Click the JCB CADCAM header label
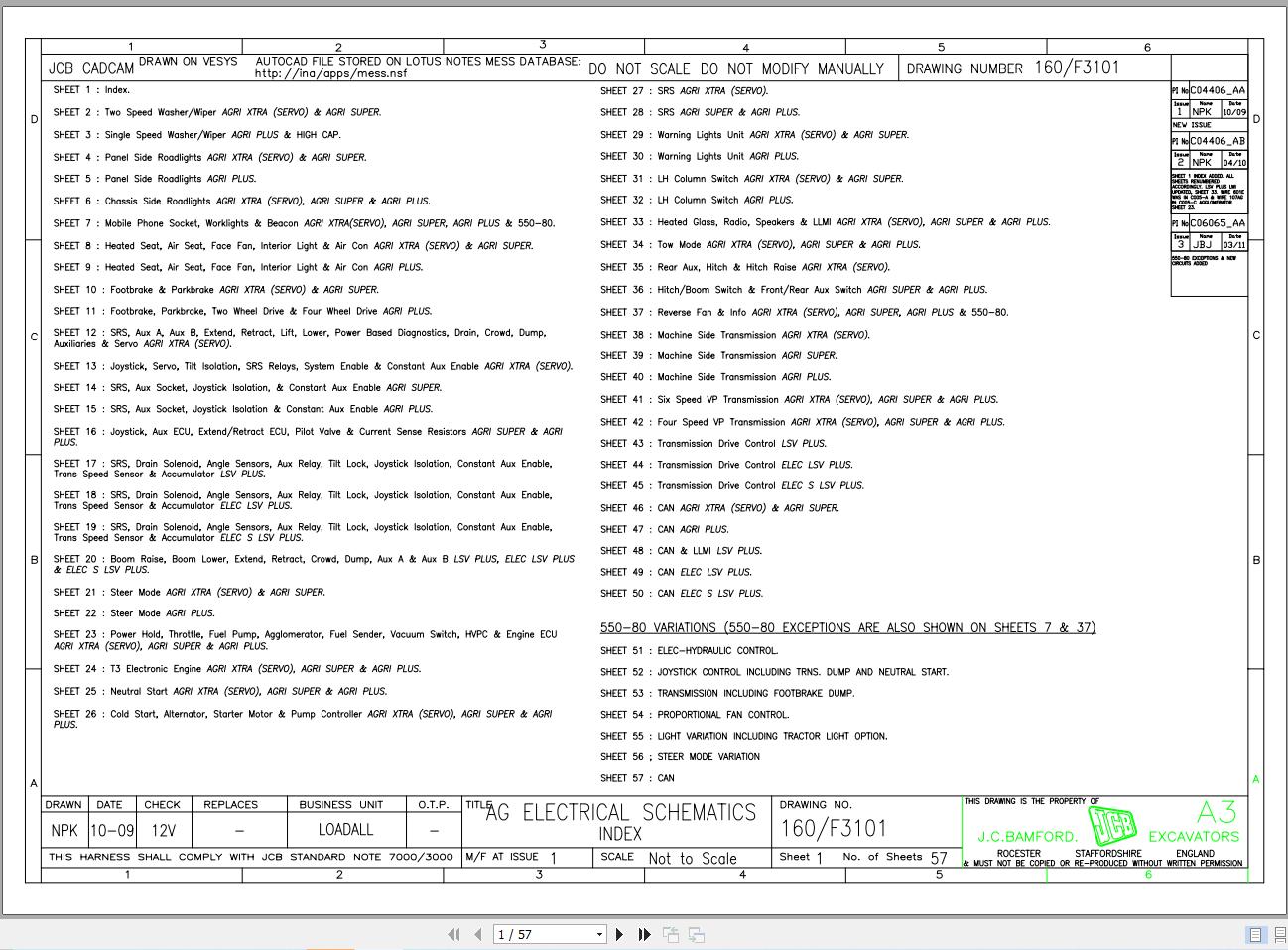 (x=91, y=68)
